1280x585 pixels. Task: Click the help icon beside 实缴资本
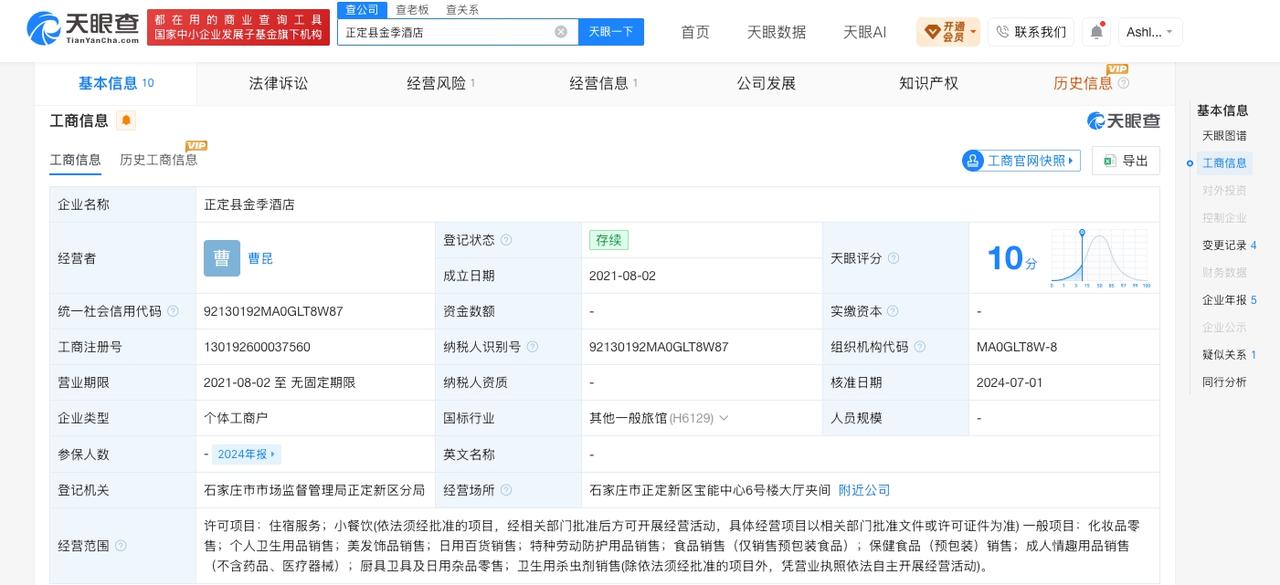(x=893, y=311)
